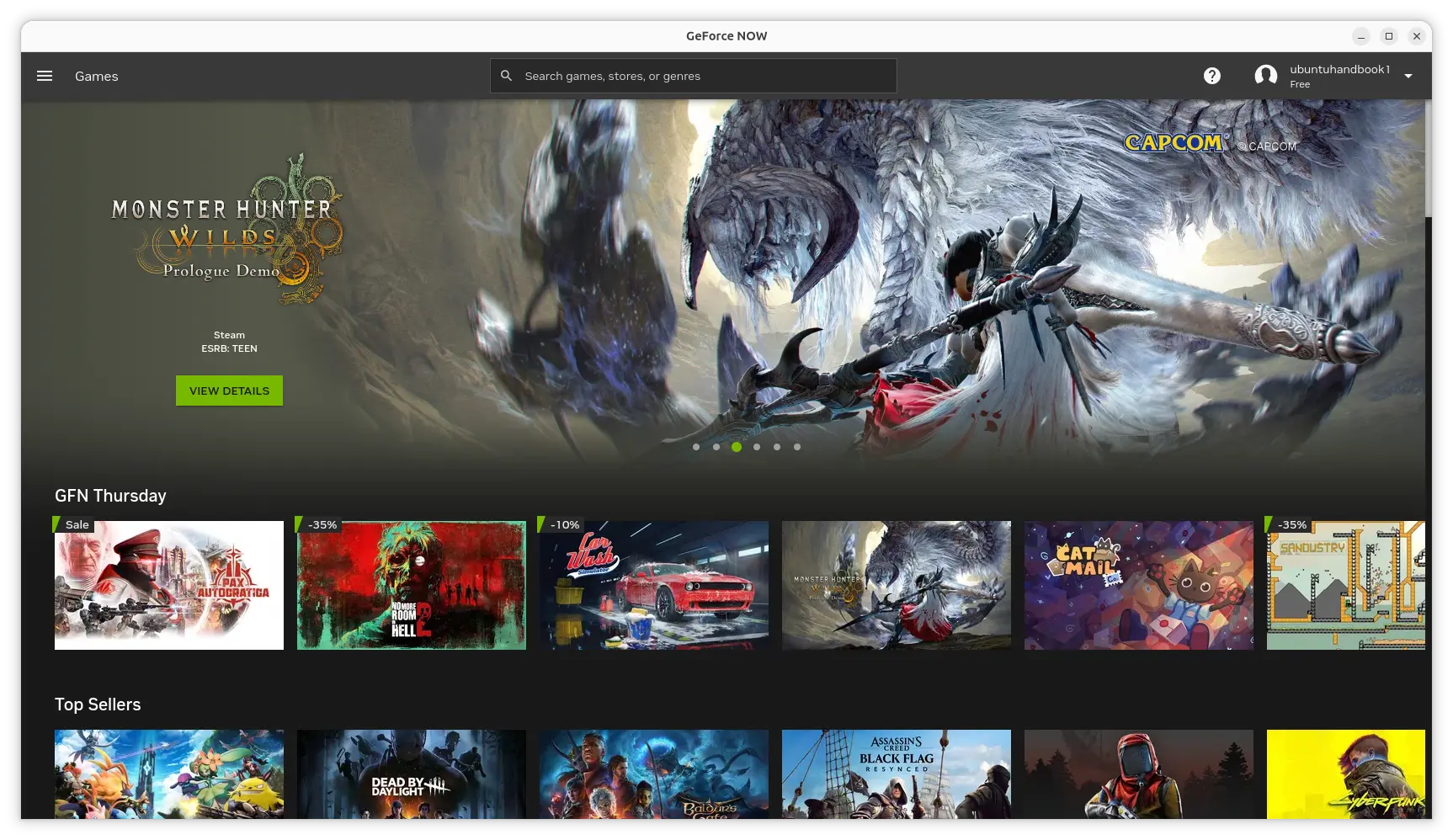Image resolution: width=1453 pixels, height=840 pixels.
Task: Open the Top Sellers tile with colorful creatures
Action: pos(169,774)
